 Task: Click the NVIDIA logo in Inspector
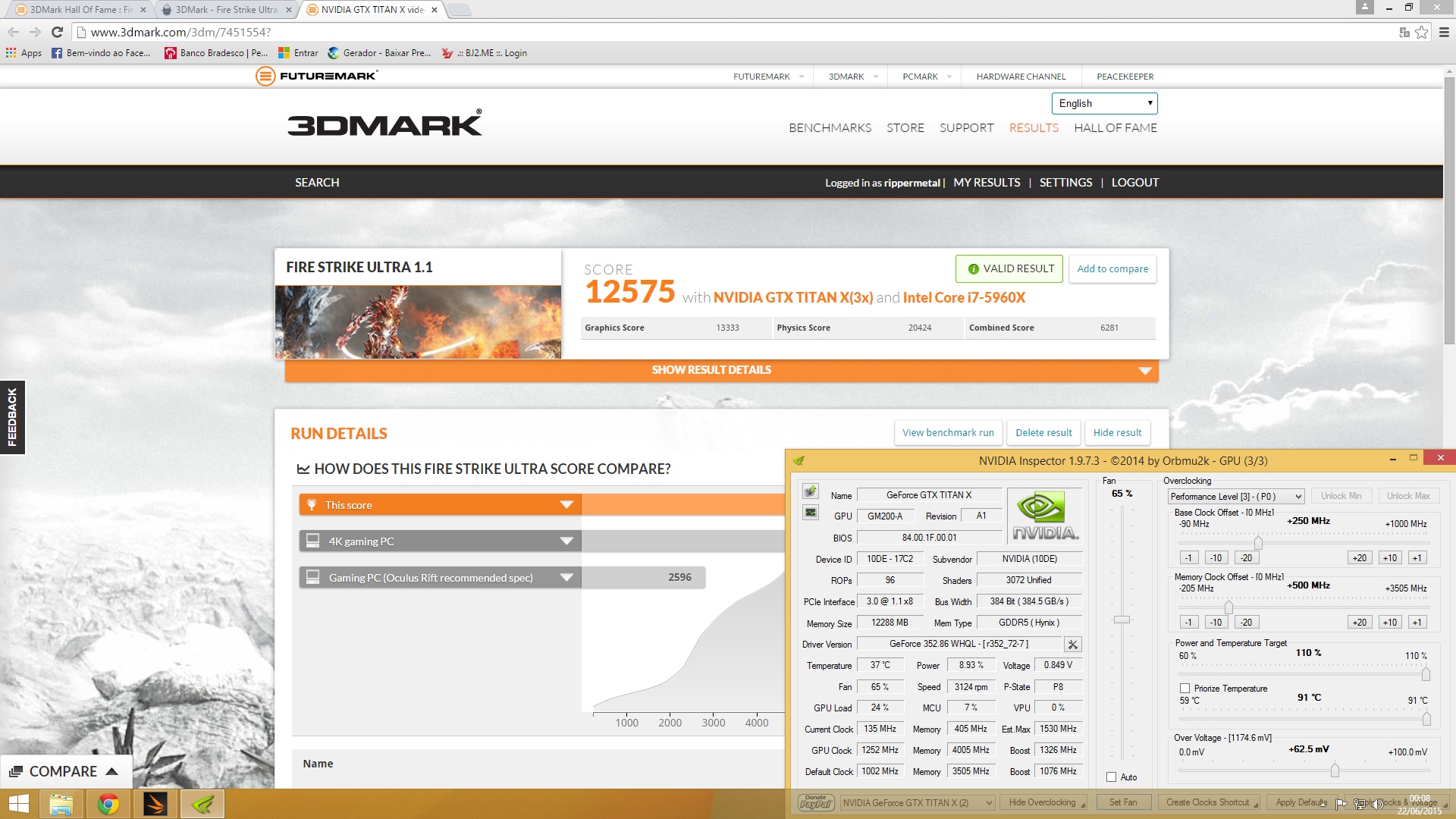point(1043,516)
